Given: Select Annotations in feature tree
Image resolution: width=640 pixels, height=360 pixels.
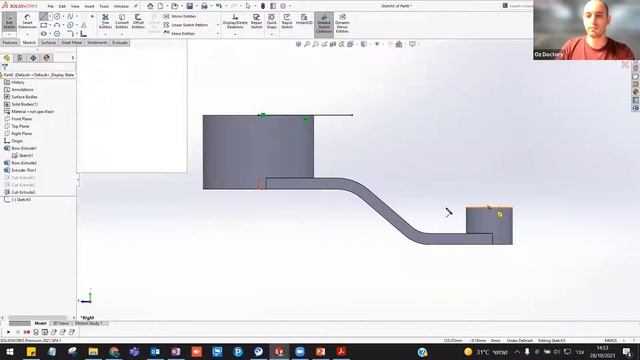Looking at the screenshot, I should point(22,89).
